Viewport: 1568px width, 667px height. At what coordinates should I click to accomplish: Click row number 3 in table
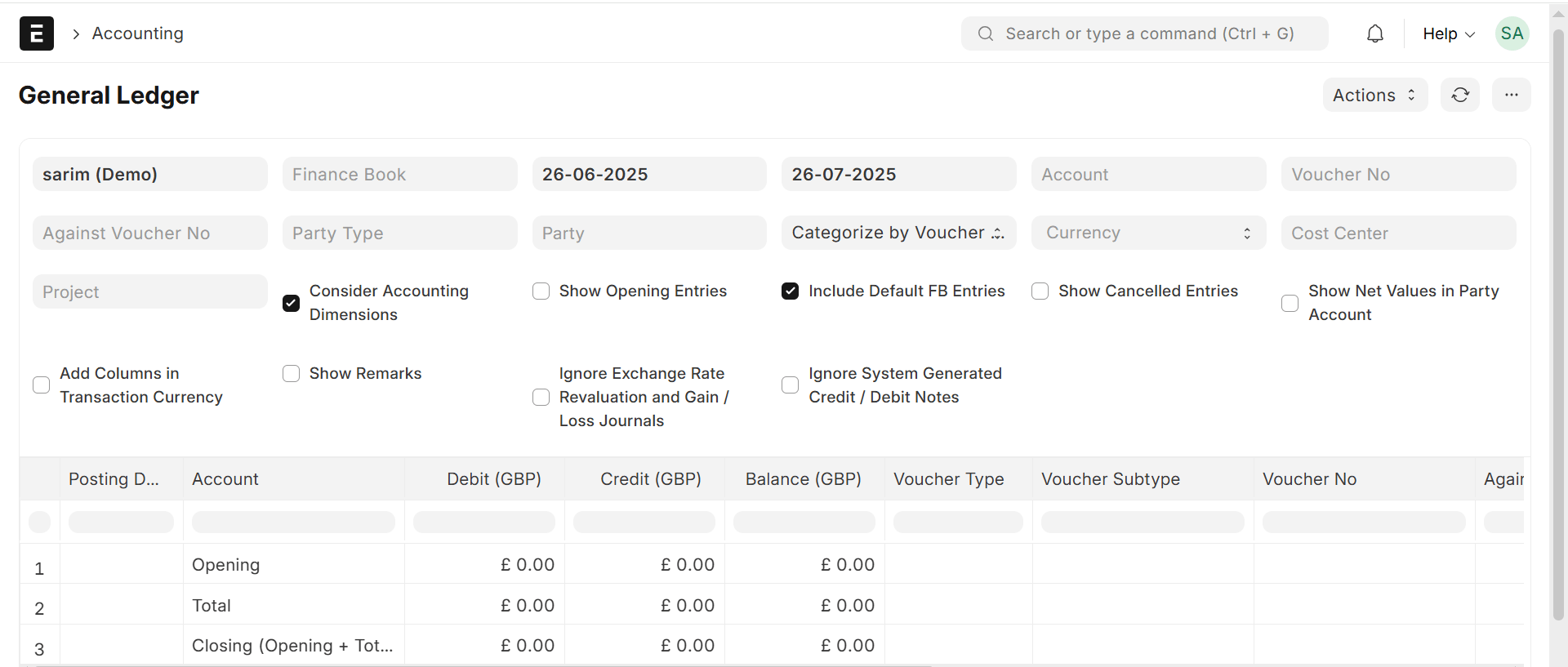pyautogui.click(x=40, y=649)
